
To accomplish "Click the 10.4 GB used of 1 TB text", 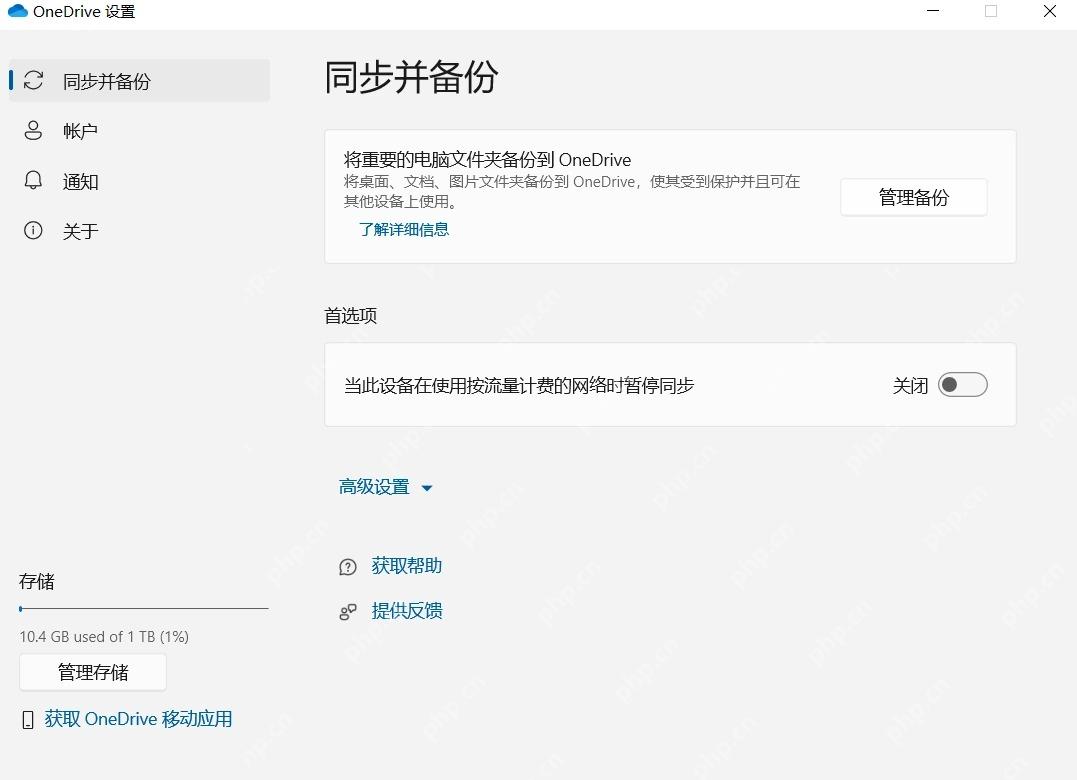I will [104, 636].
